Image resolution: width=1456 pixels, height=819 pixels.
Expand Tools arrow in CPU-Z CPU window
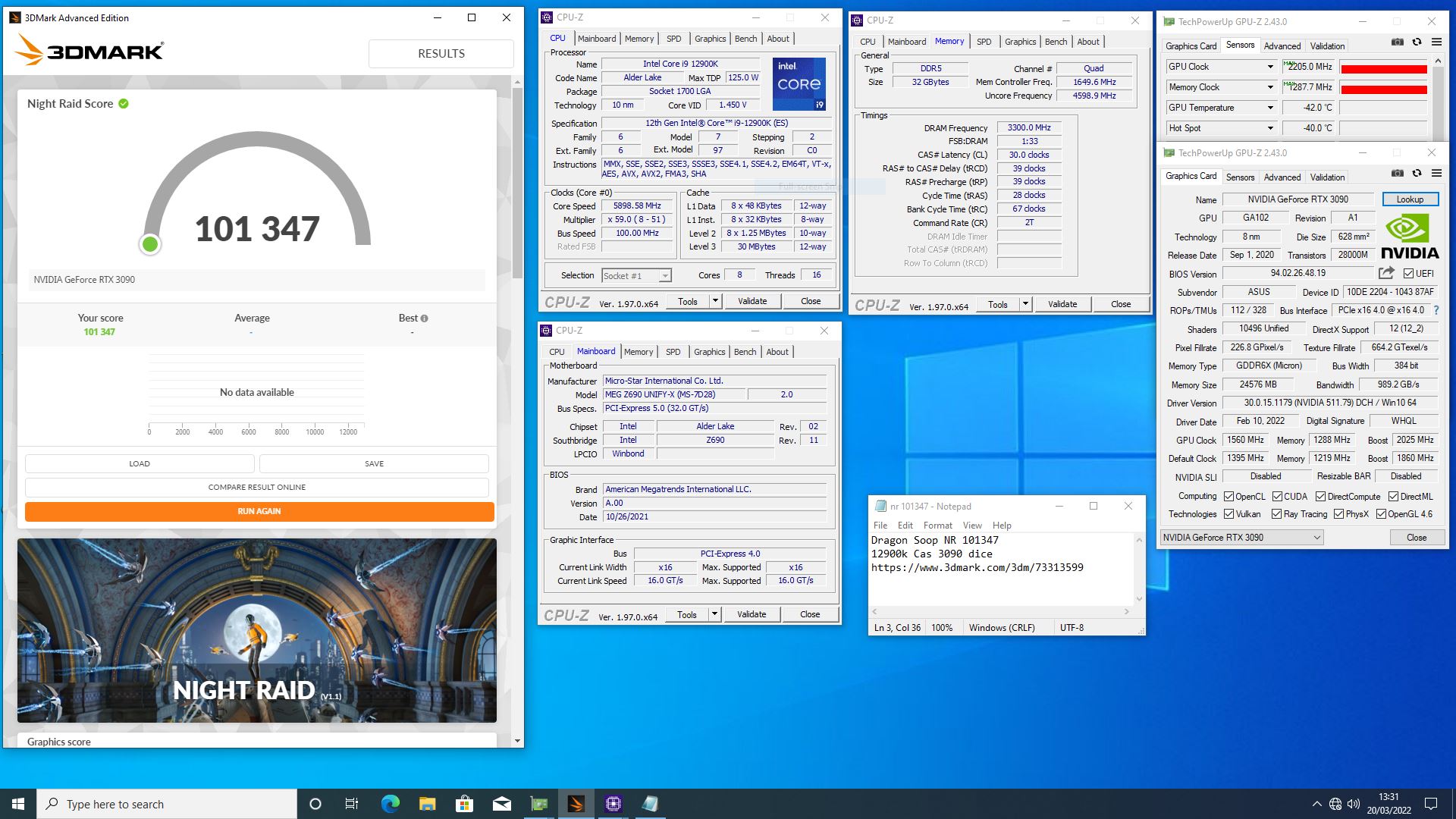[x=714, y=301]
